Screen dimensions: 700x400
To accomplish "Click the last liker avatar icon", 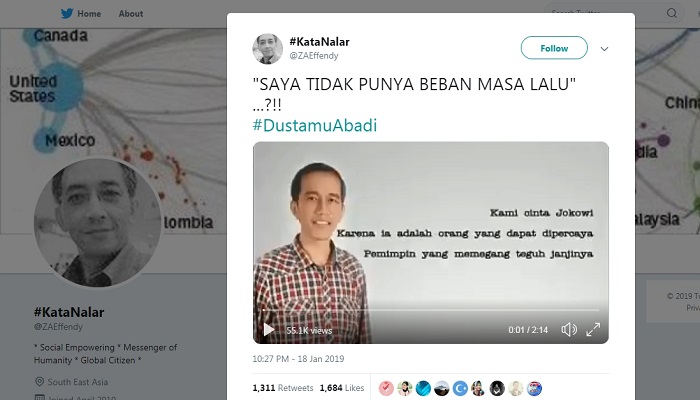I will (534, 388).
